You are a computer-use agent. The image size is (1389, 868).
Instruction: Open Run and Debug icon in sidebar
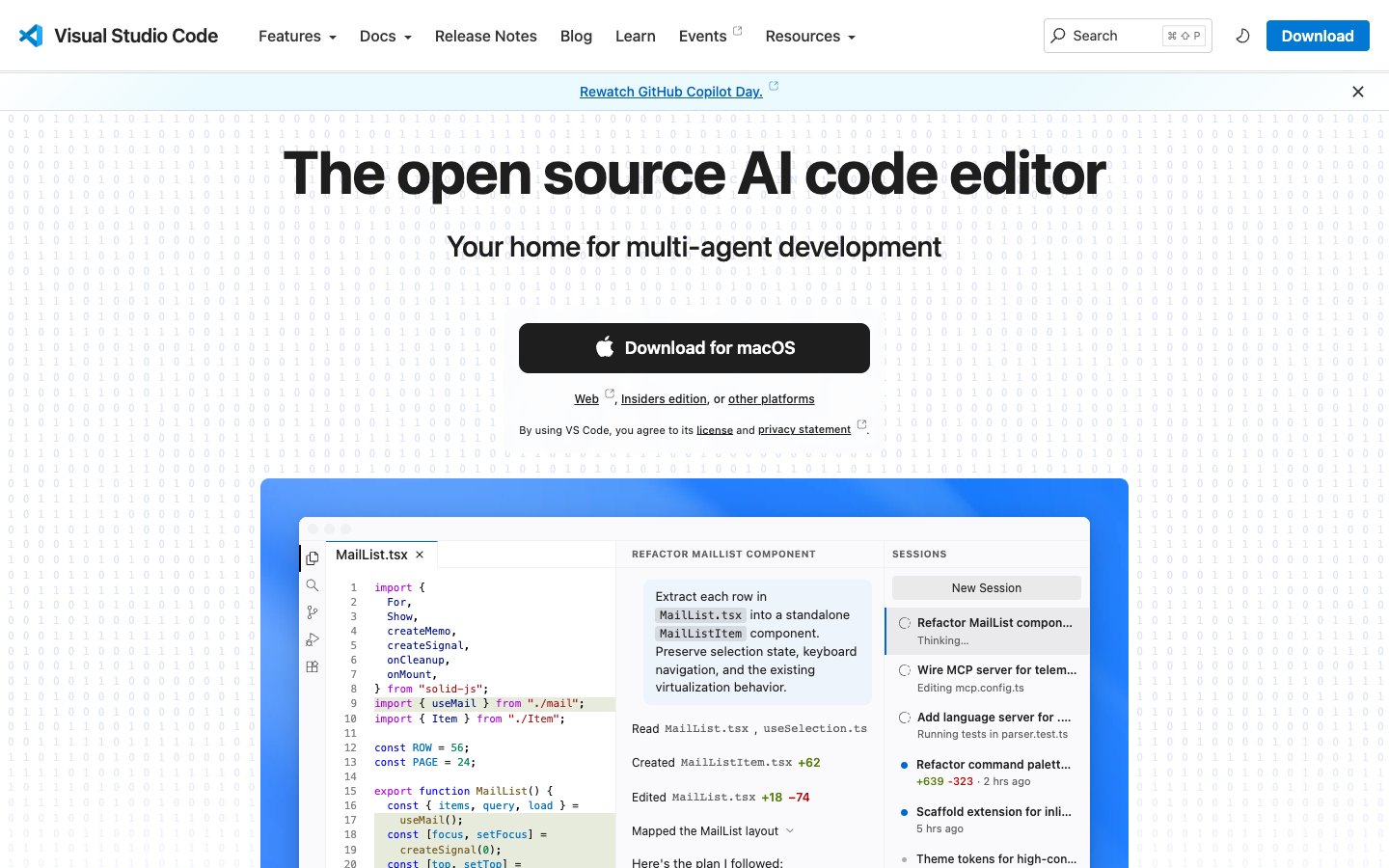click(x=313, y=639)
